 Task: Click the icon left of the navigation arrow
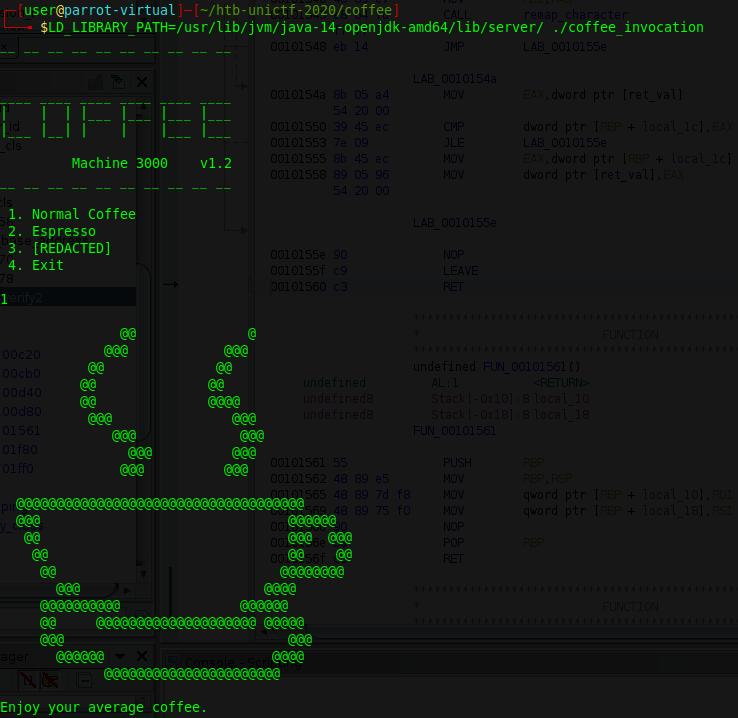pyautogui.click(x=95, y=82)
